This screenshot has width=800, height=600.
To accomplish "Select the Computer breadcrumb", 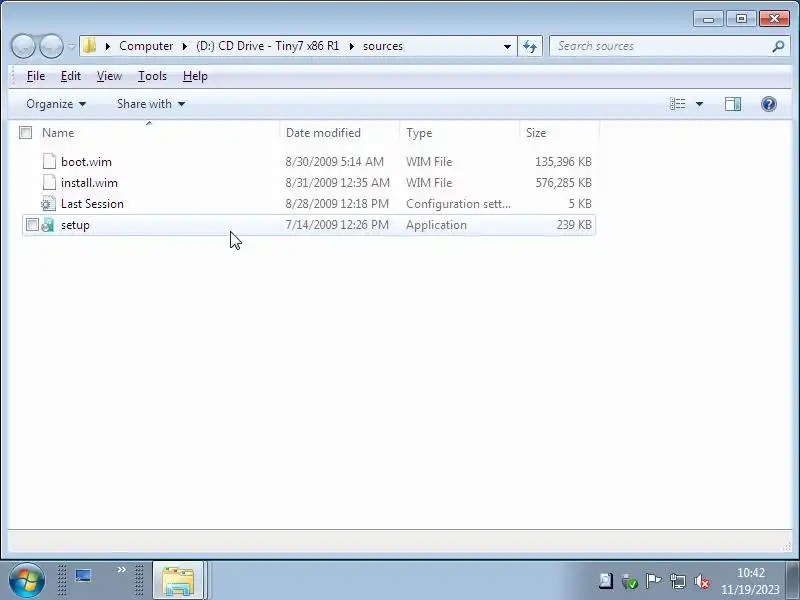I will [x=146, y=46].
